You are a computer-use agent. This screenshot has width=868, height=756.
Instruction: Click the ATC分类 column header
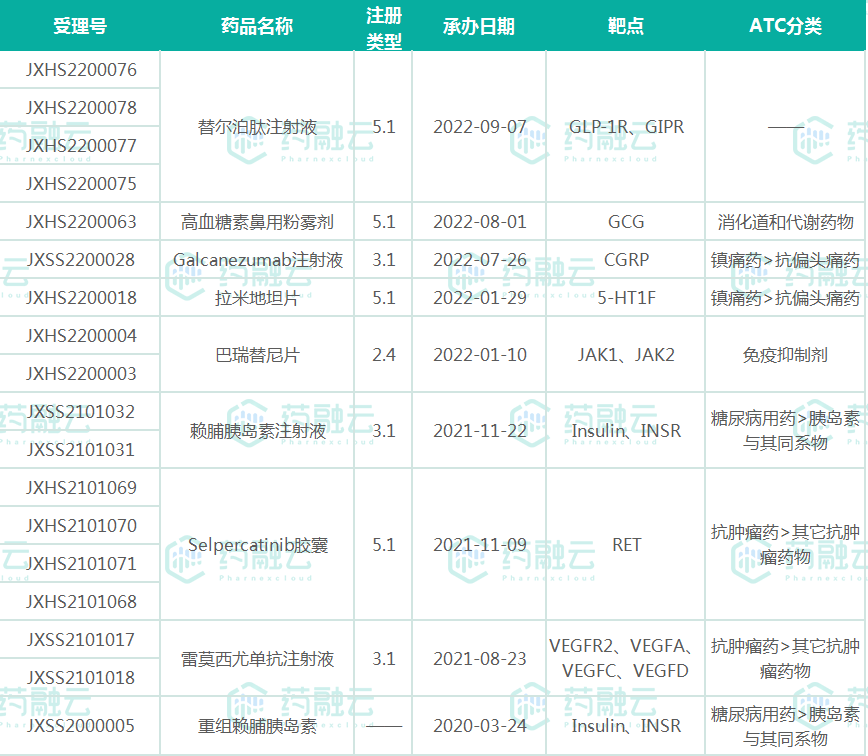pyautogui.click(x=785, y=26)
